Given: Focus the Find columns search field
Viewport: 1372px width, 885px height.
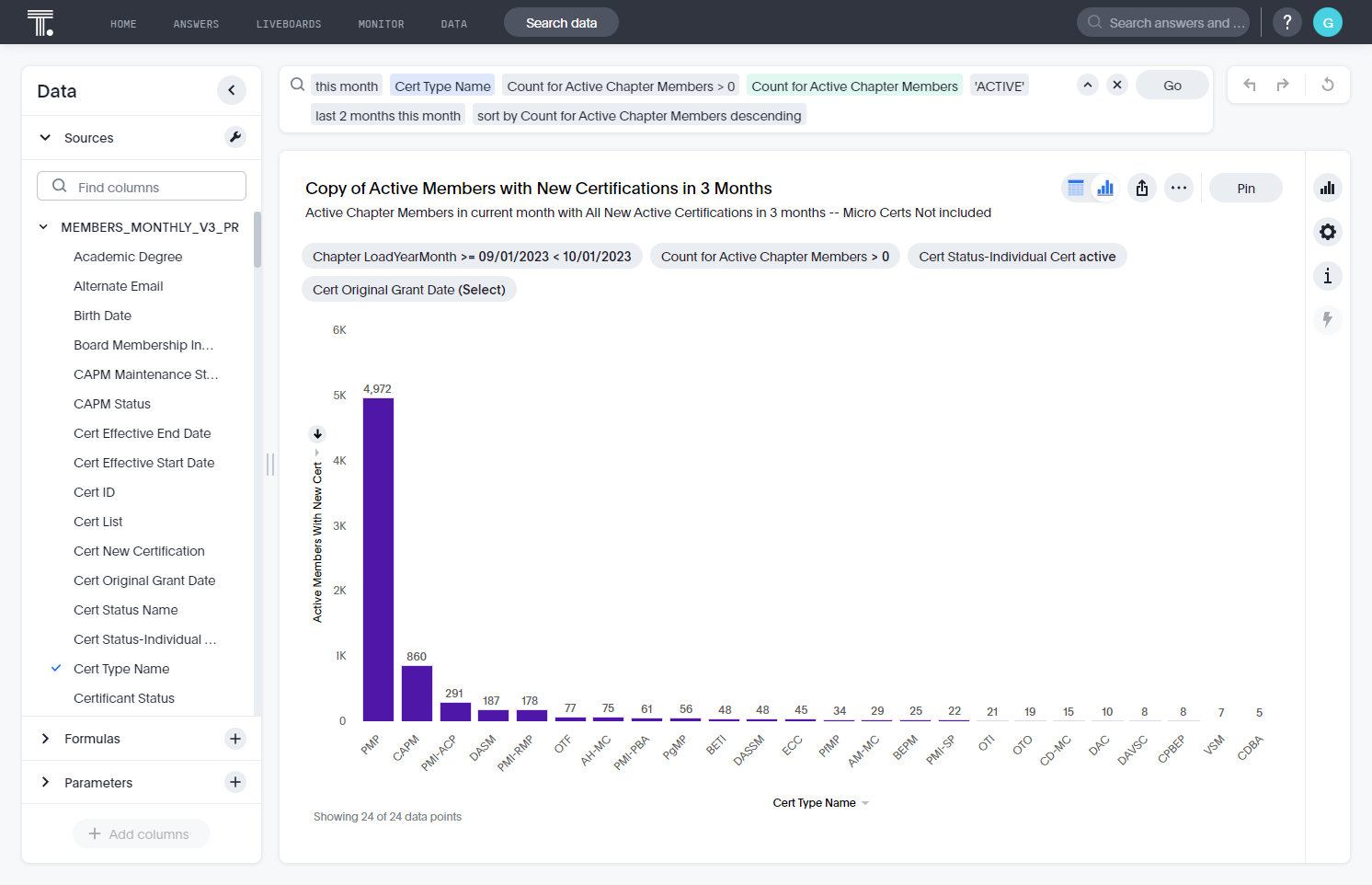Looking at the screenshot, I should point(142,186).
